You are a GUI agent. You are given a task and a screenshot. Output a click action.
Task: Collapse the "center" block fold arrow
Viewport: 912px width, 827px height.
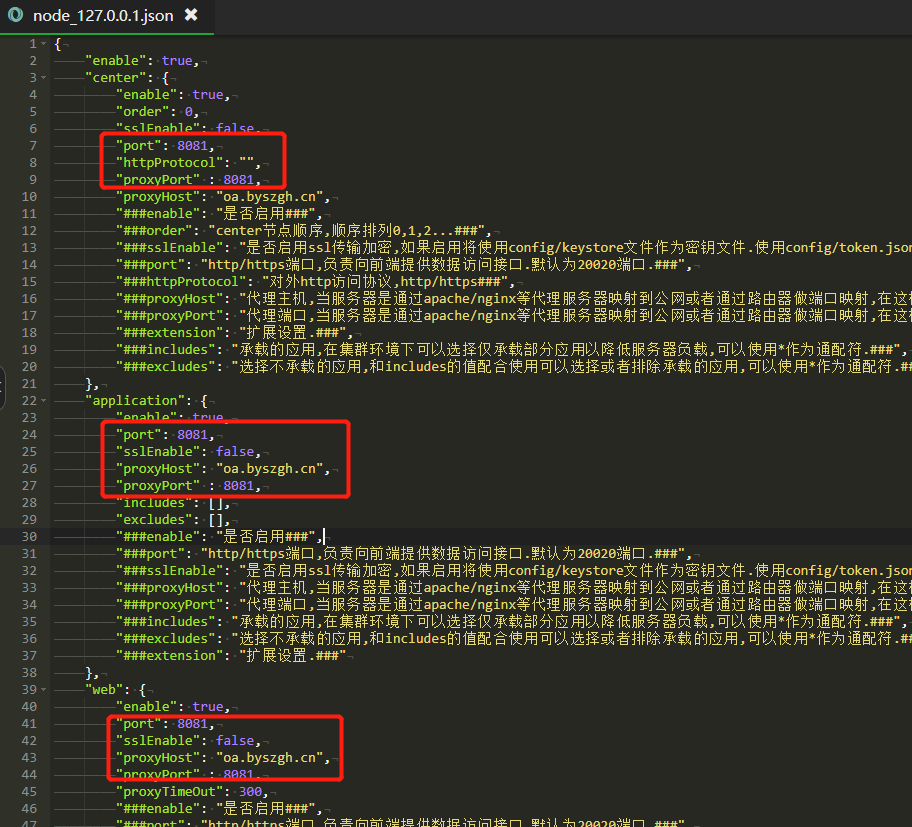point(45,78)
